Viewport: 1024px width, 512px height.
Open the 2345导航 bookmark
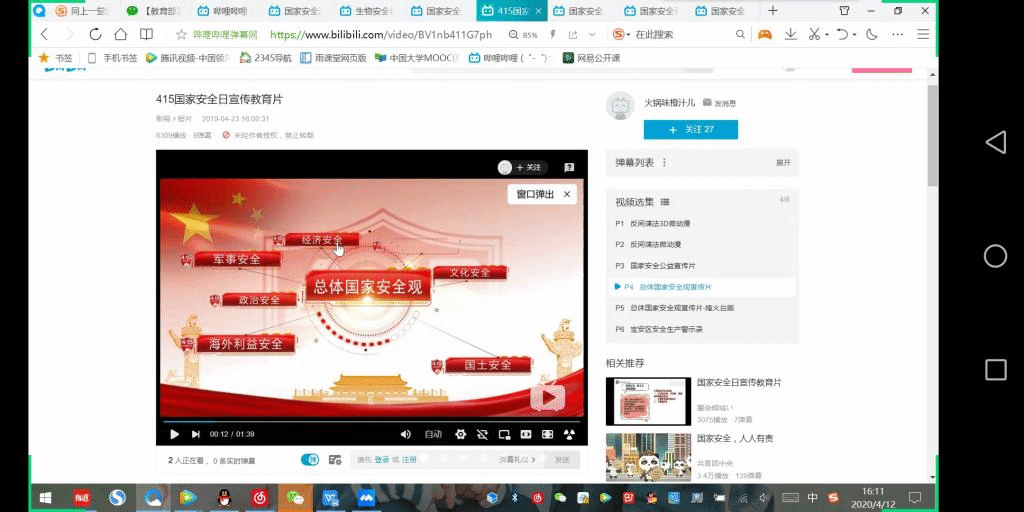pyautogui.click(x=266, y=58)
